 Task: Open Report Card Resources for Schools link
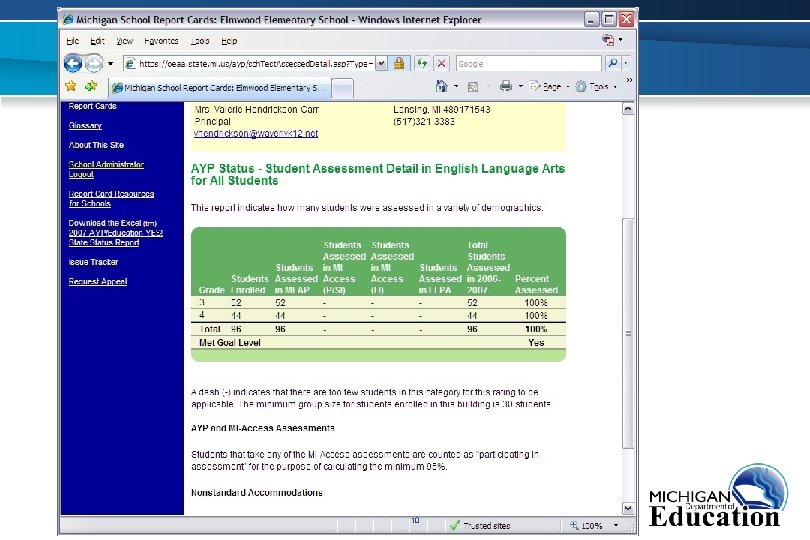(111, 199)
